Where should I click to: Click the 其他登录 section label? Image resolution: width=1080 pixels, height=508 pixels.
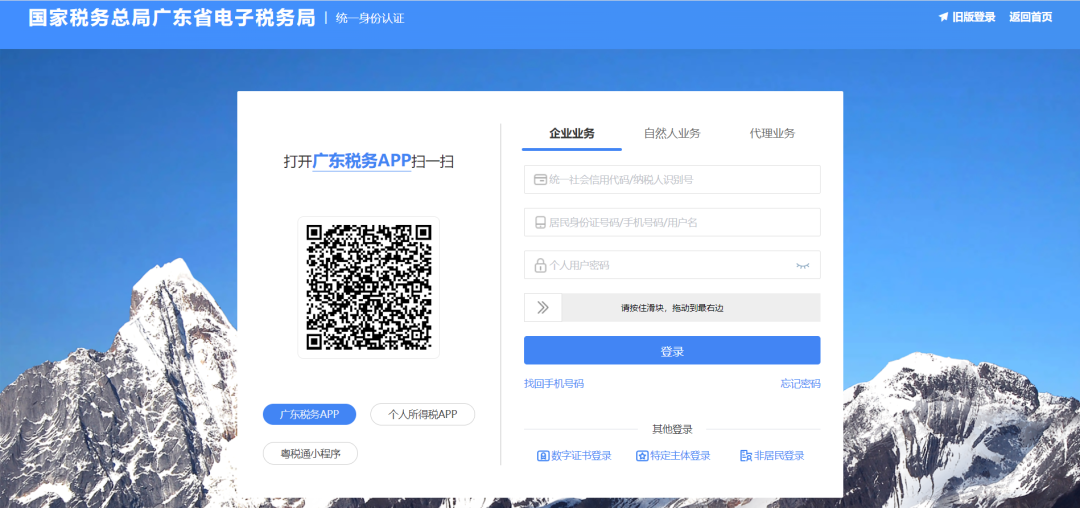(672, 430)
